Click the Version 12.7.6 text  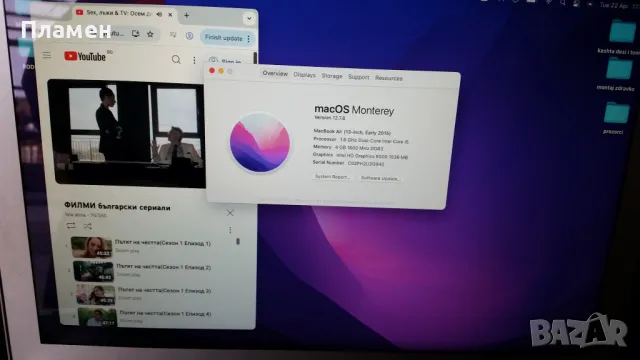point(329,118)
